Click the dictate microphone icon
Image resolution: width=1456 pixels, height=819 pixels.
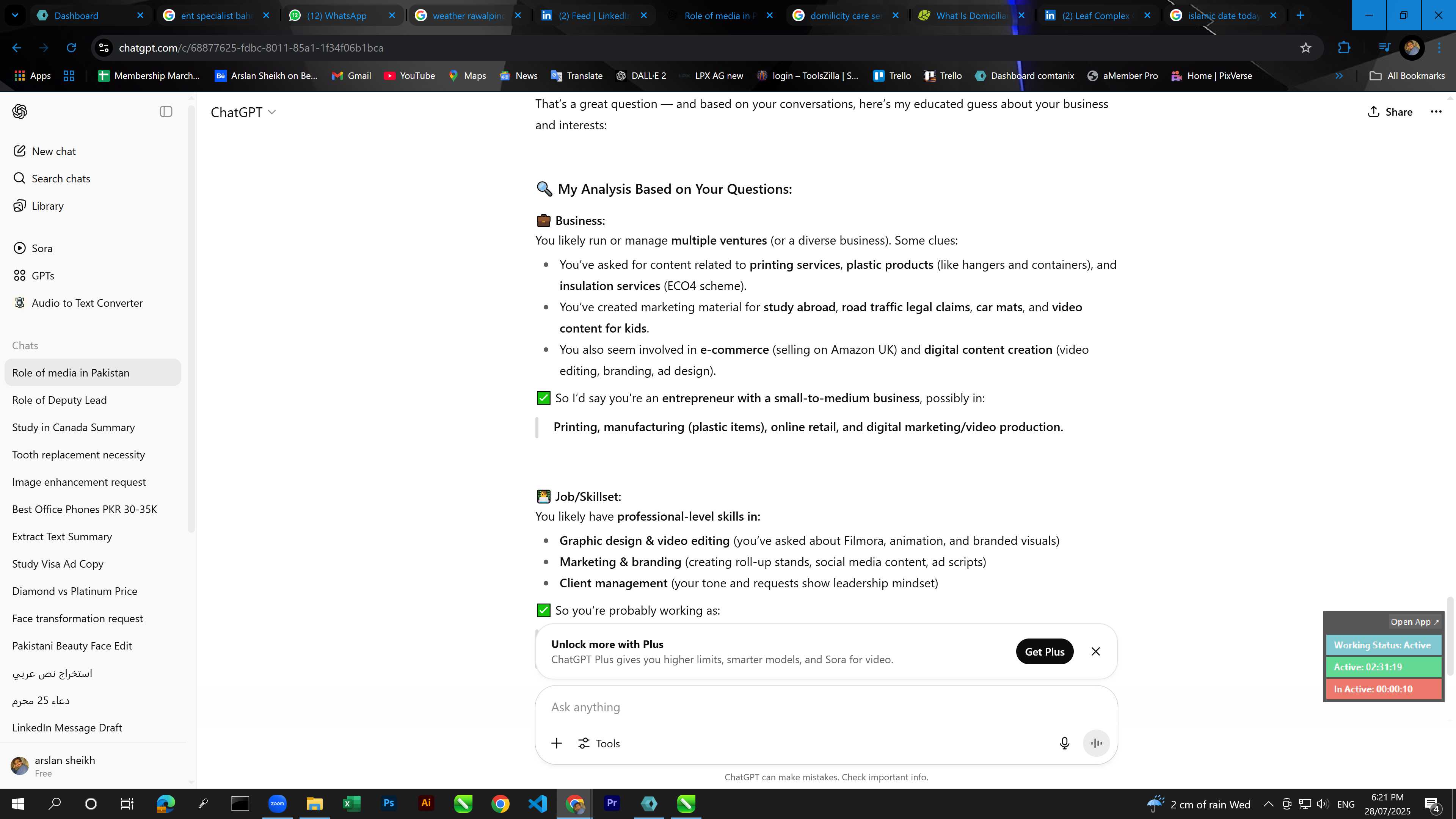click(1064, 743)
